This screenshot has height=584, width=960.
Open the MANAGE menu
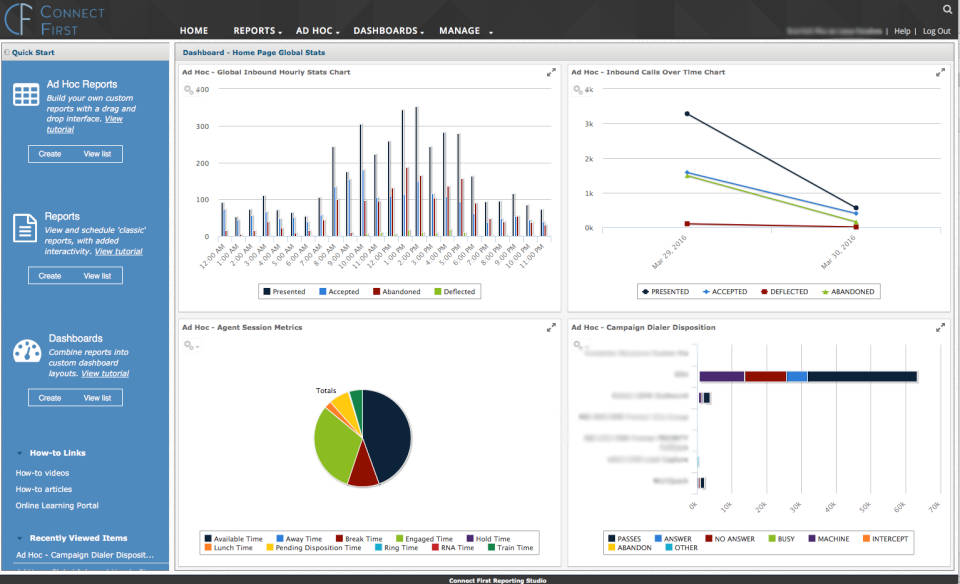point(465,31)
